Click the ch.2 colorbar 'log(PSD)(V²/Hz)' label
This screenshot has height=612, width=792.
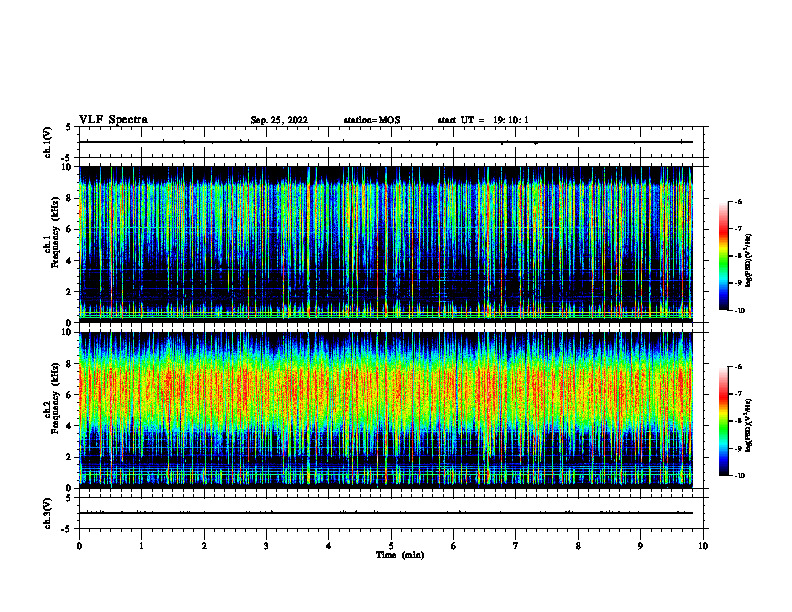(x=749, y=425)
